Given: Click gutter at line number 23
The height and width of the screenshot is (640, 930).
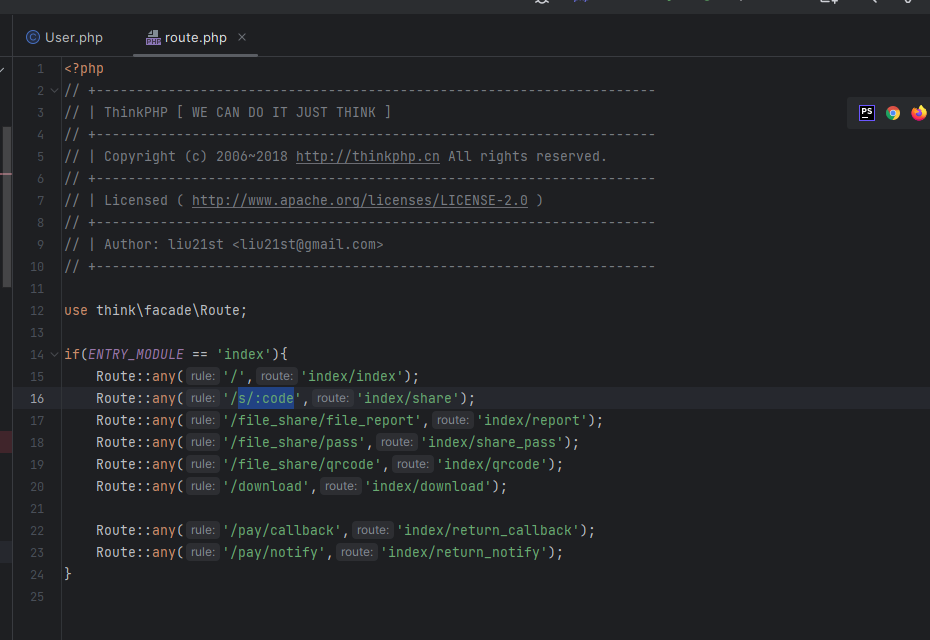Looking at the screenshot, I should click(x=37, y=552).
